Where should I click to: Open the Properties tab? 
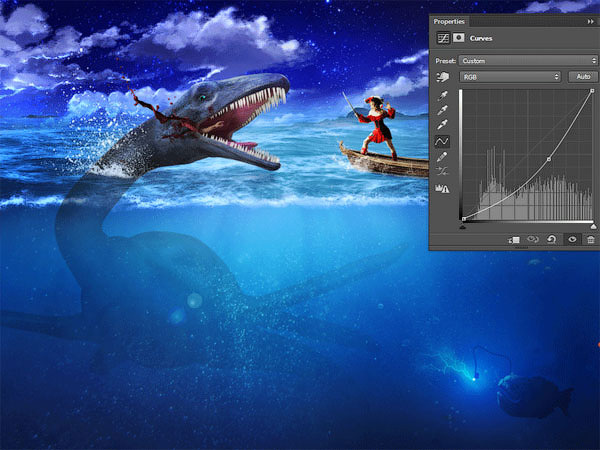pyautogui.click(x=449, y=22)
